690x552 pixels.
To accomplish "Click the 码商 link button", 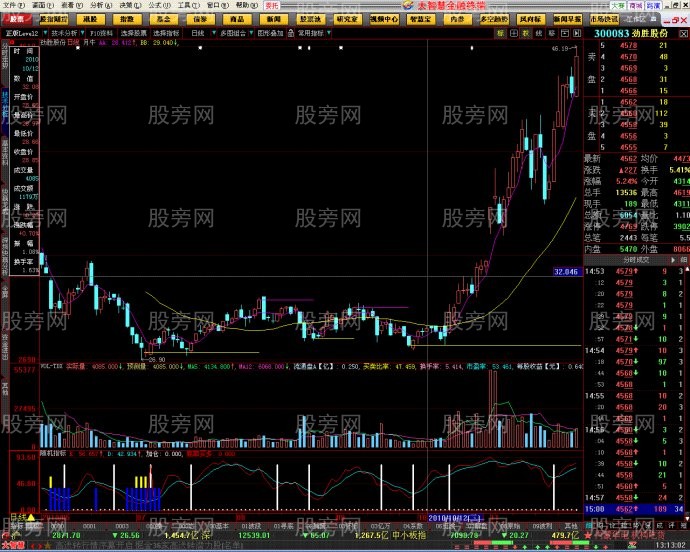I will point(653,5).
